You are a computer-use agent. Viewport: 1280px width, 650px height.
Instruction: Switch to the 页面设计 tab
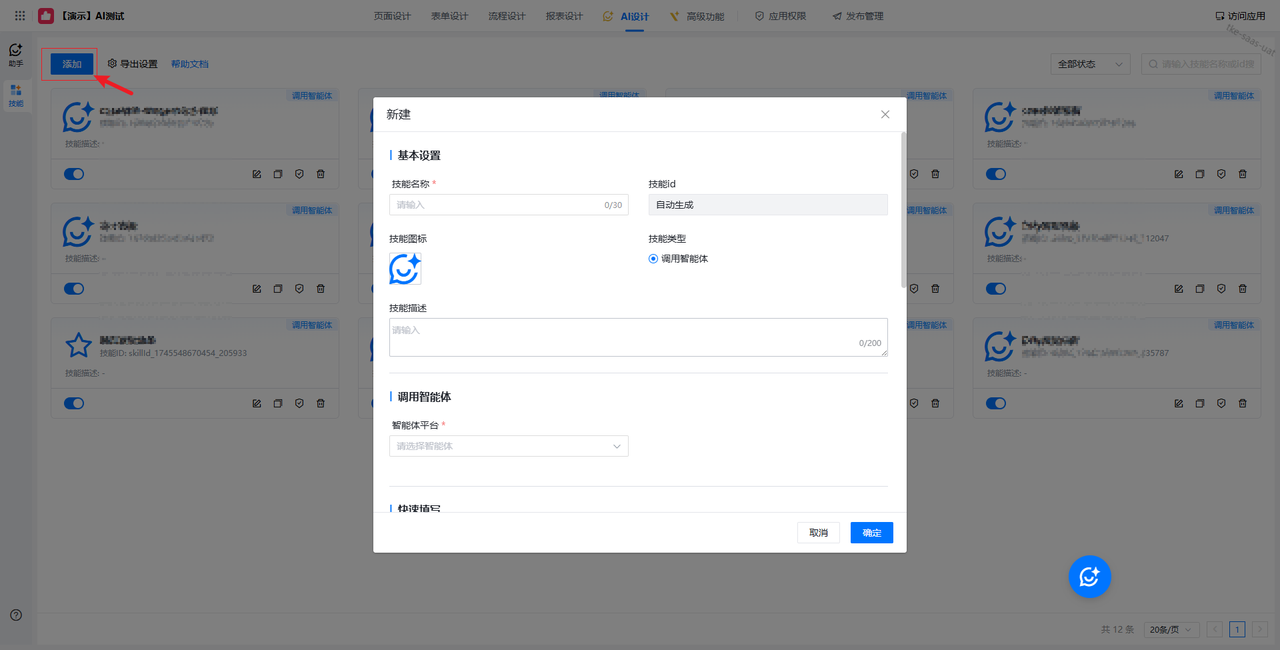point(392,16)
